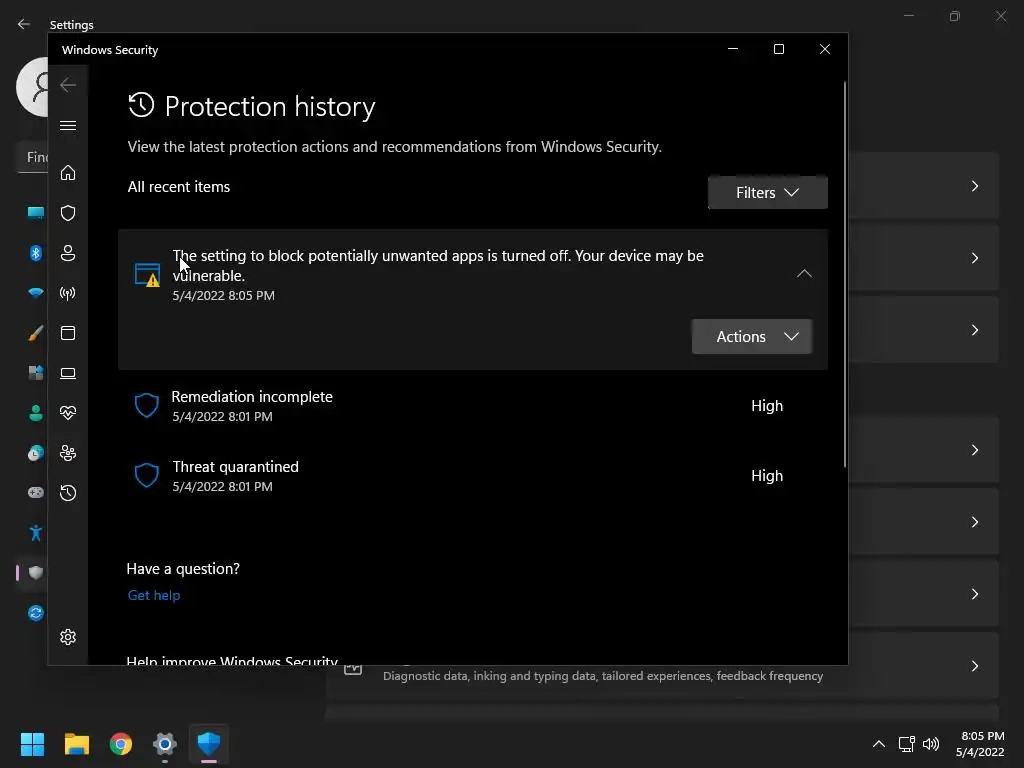Open App & browser control icon

coord(68,333)
